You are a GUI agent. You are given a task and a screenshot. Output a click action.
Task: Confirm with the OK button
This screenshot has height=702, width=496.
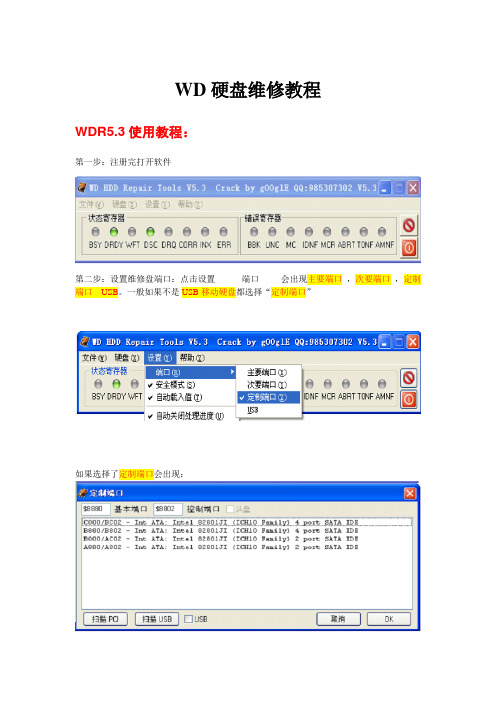(389, 619)
